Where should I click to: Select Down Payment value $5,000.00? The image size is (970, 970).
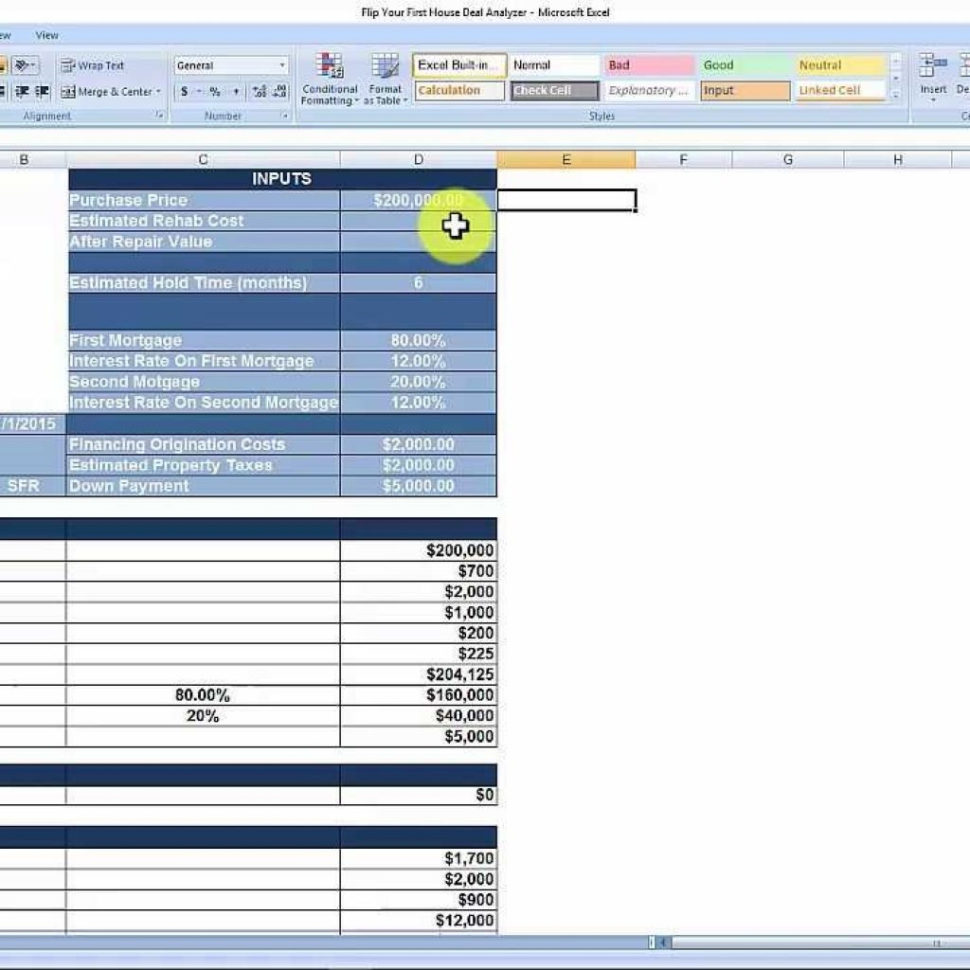[x=418, y=486]
